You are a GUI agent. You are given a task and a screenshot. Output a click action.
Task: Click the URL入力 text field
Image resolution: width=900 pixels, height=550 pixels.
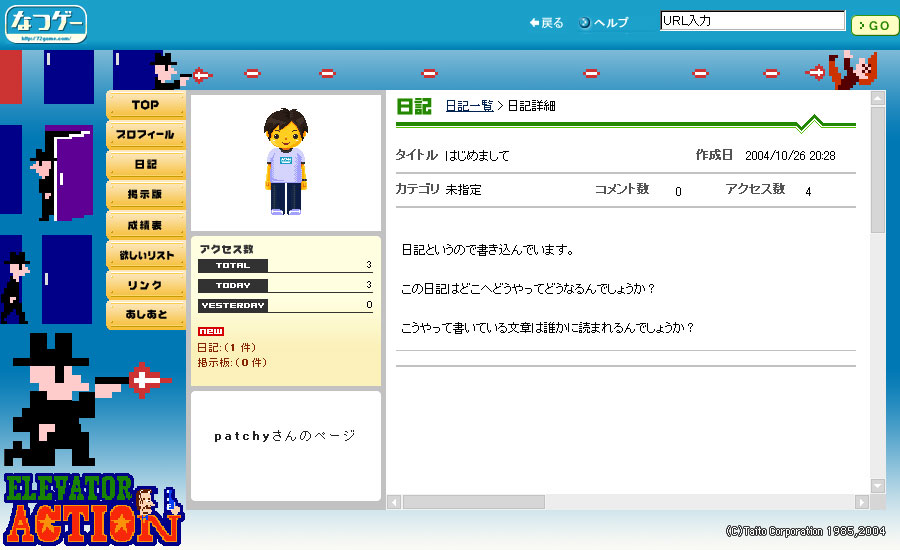(752, 21)
